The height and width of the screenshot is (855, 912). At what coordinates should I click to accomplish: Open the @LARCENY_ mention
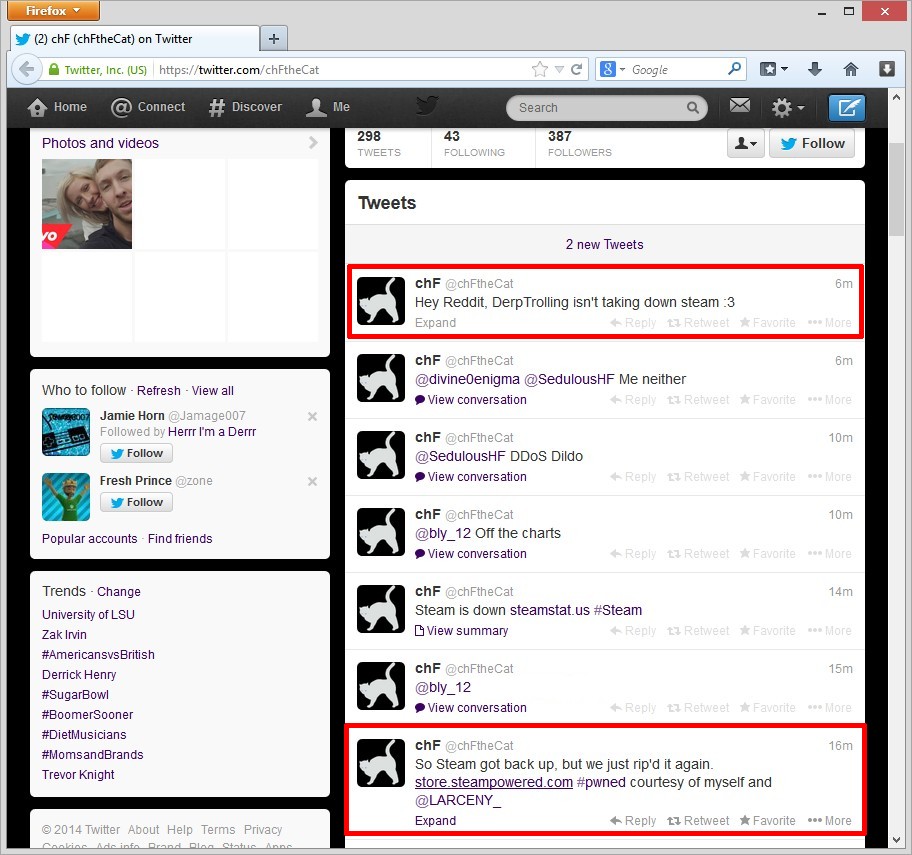click(458, 800)
